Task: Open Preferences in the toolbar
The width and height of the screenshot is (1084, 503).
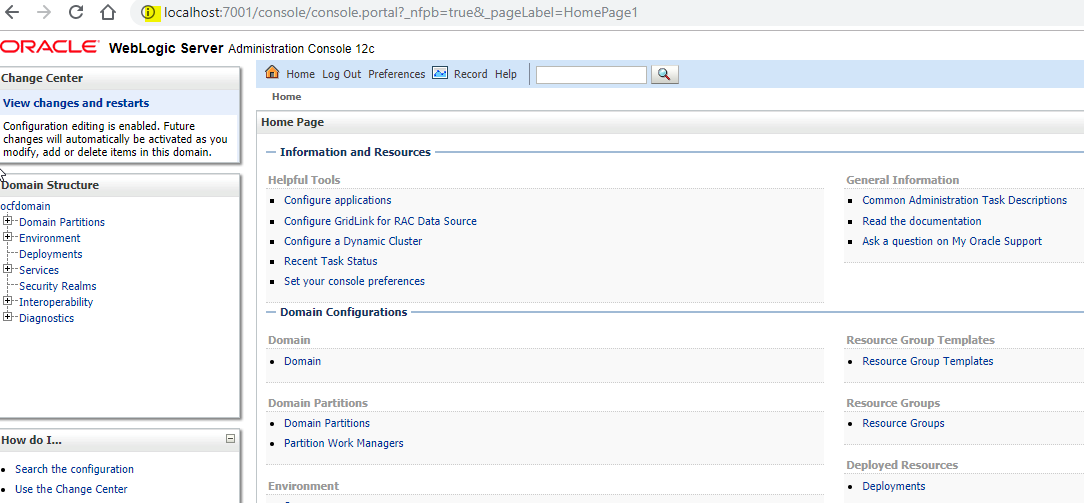Action: 397,74
